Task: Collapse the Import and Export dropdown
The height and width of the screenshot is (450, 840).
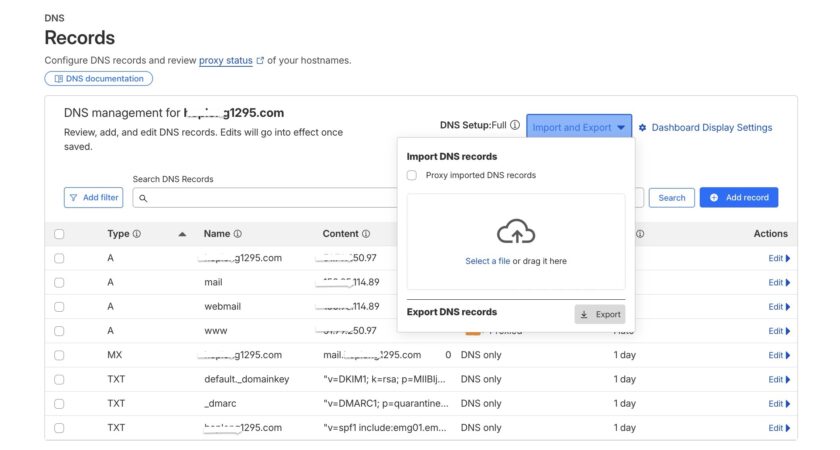Action: (579, 128)
